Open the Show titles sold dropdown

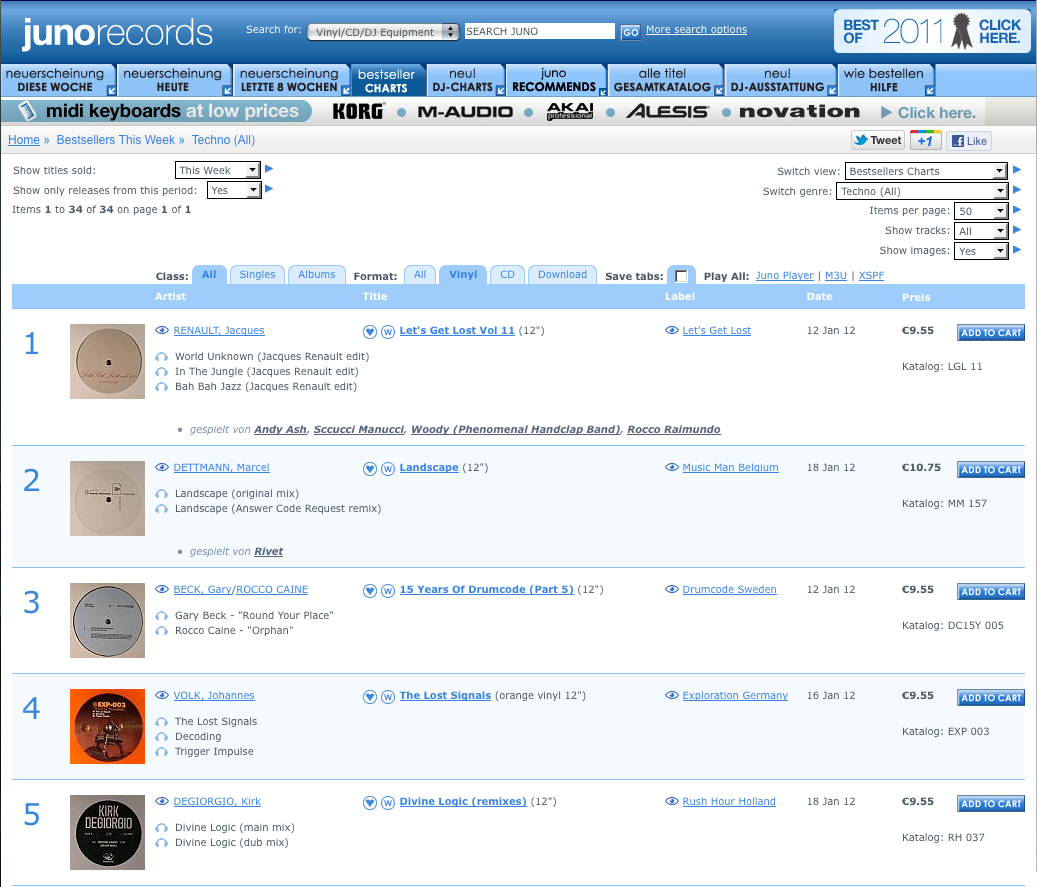(218, 171)
